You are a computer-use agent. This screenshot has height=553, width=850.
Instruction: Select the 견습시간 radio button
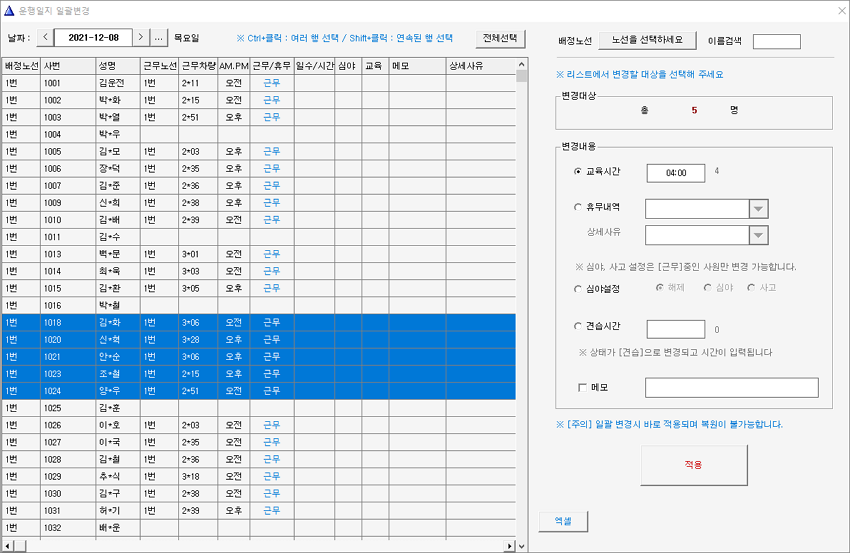coord(578,326)
